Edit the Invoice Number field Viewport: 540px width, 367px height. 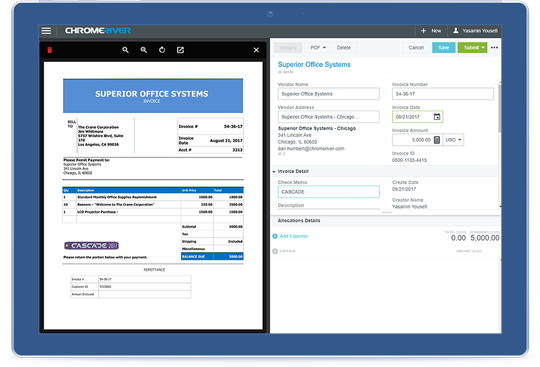[x=443, y=94]
